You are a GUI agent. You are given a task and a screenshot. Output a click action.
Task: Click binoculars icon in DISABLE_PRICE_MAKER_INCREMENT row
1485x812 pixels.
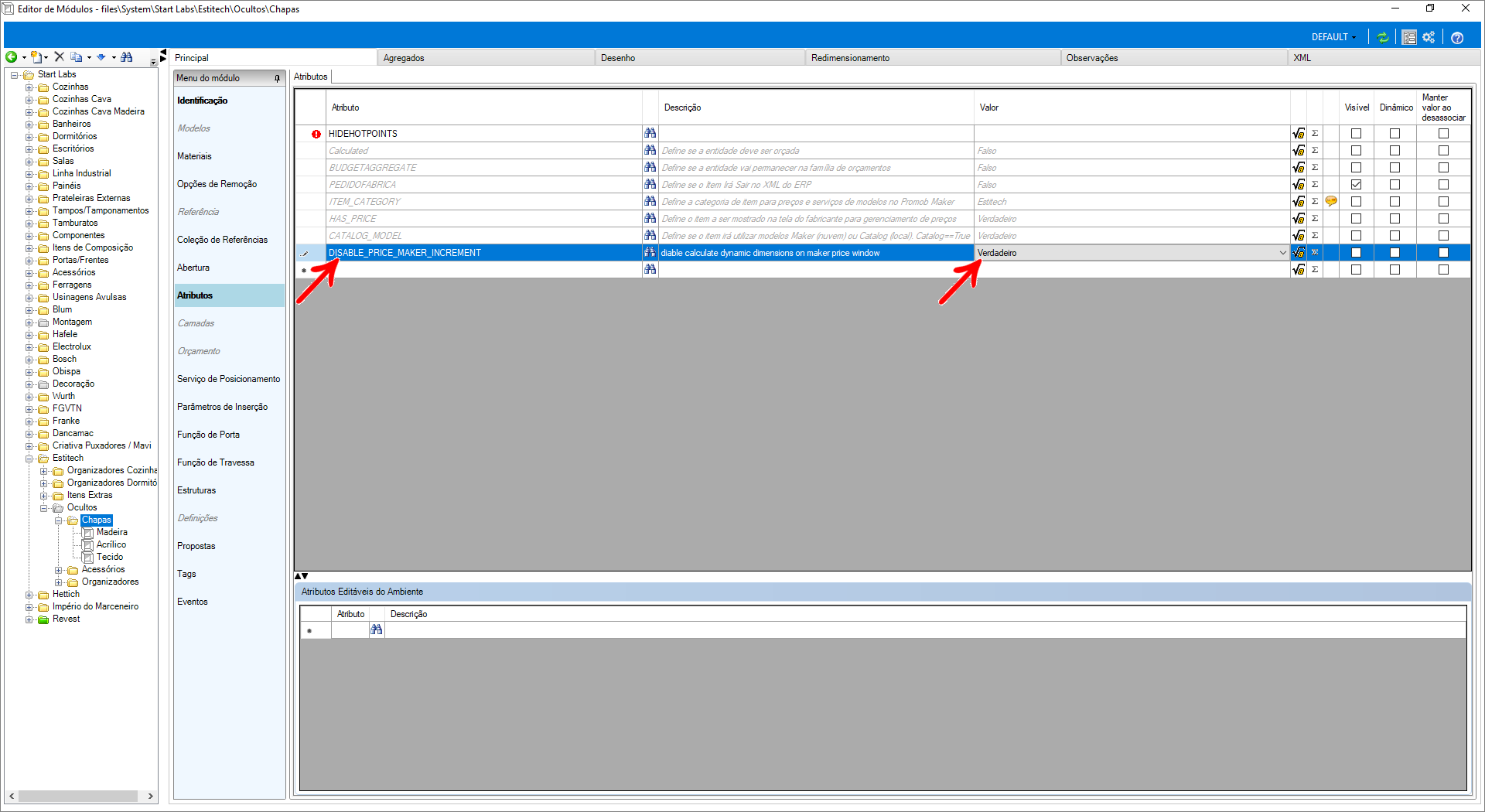click(x=650, y=253)
